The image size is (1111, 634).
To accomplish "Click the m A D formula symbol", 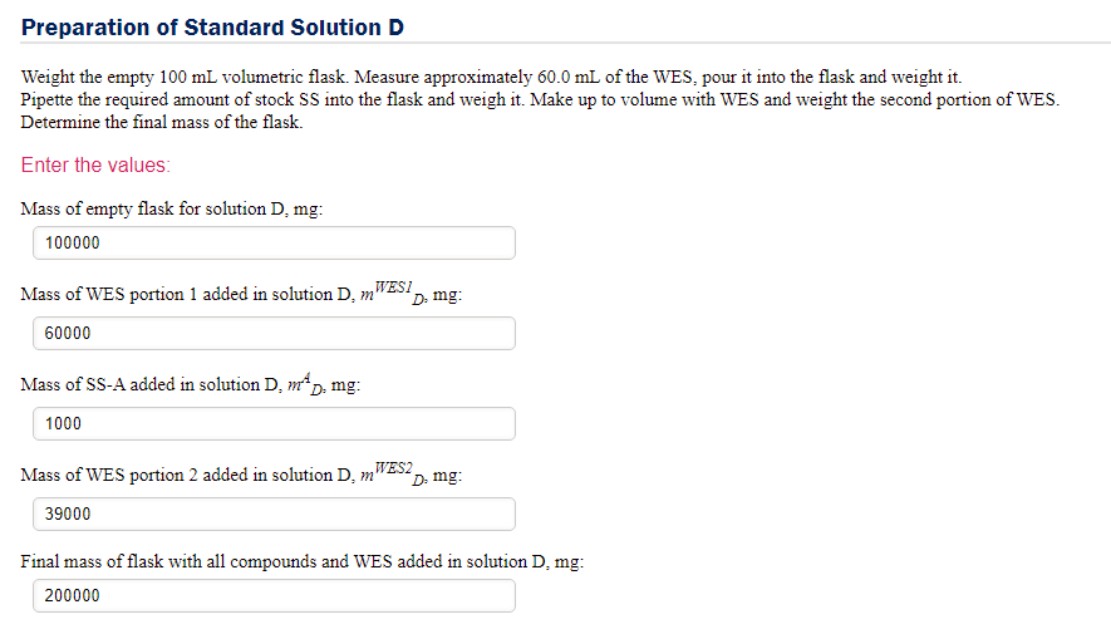I will (306, 383).
